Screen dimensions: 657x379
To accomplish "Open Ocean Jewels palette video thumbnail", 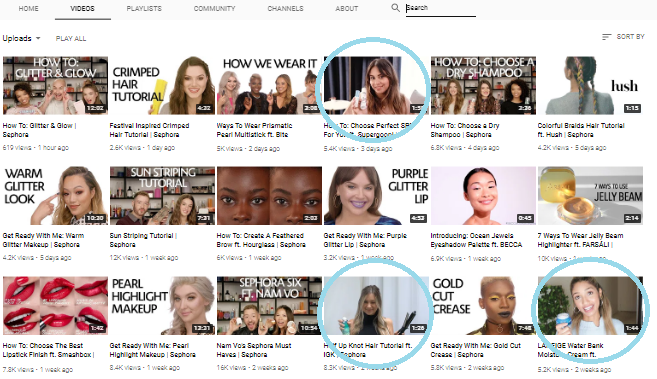I will click(483, 196).
